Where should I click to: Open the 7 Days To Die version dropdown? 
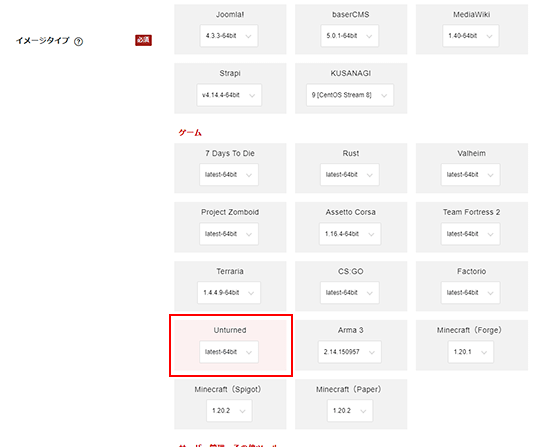(x=229, y=175)
